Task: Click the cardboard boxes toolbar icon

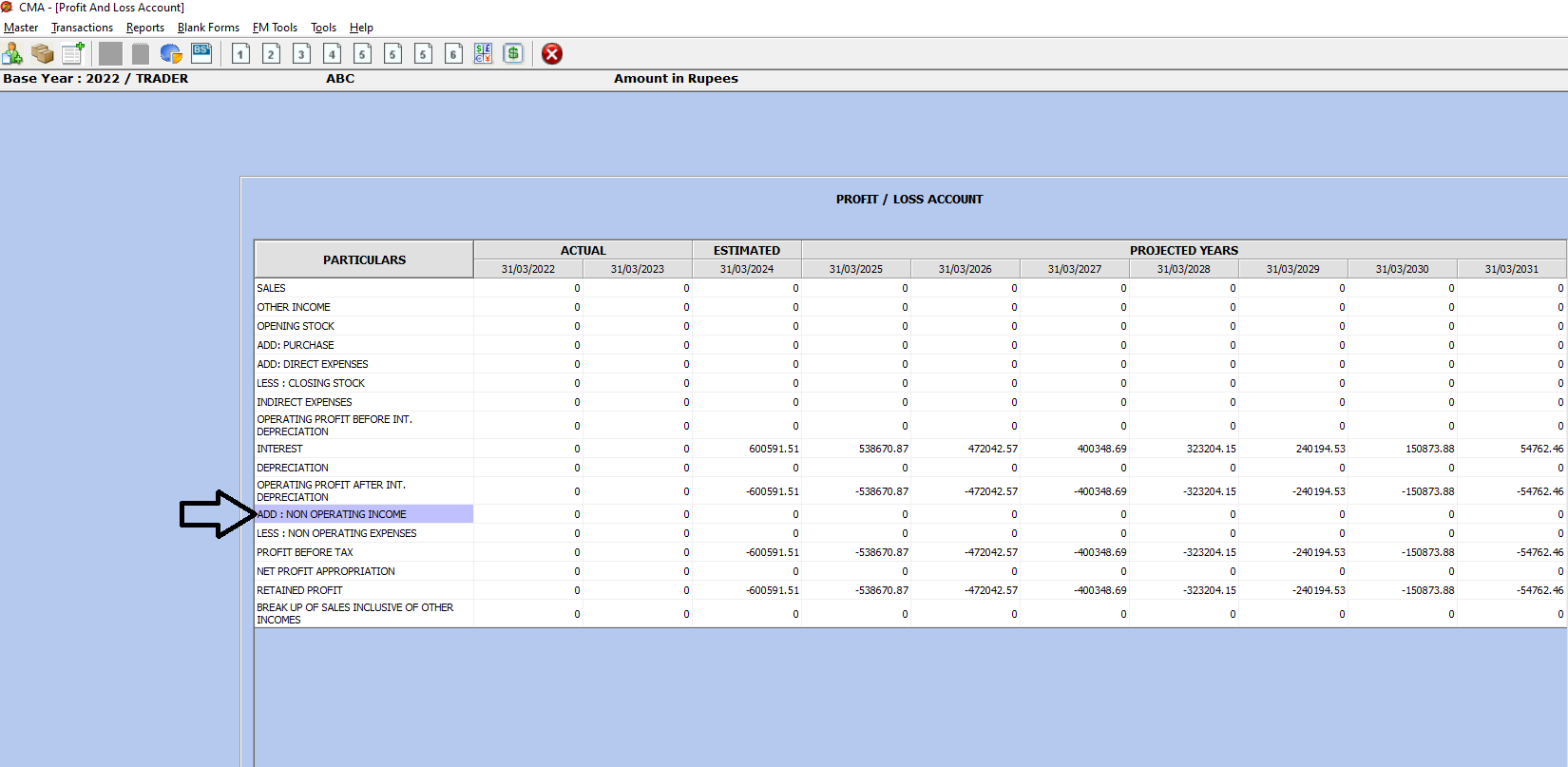Action: point(43,53)
